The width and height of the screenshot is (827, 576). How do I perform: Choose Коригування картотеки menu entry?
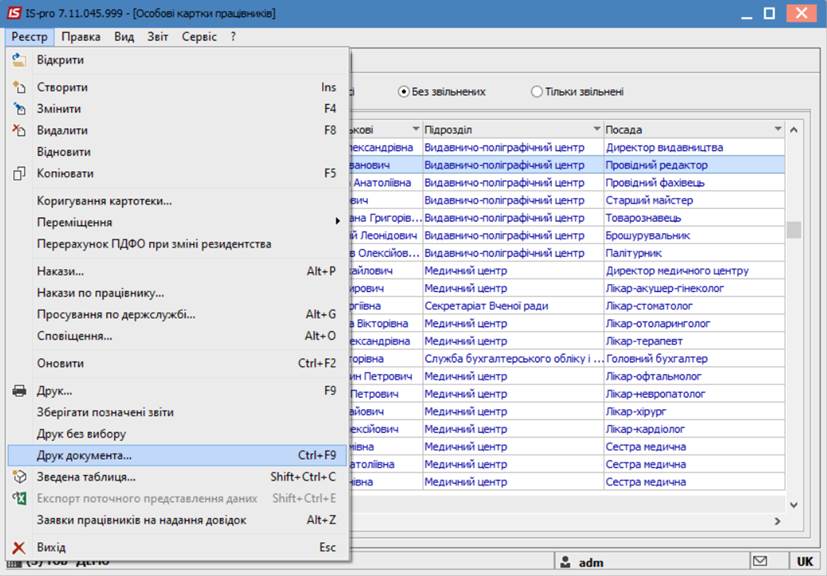(x=177, y=201)
